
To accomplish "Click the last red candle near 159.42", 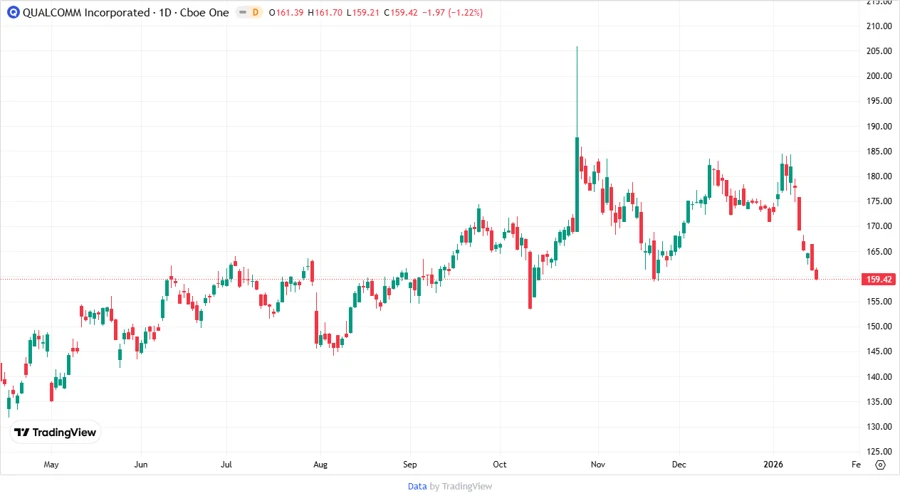I will pos(816,274).
